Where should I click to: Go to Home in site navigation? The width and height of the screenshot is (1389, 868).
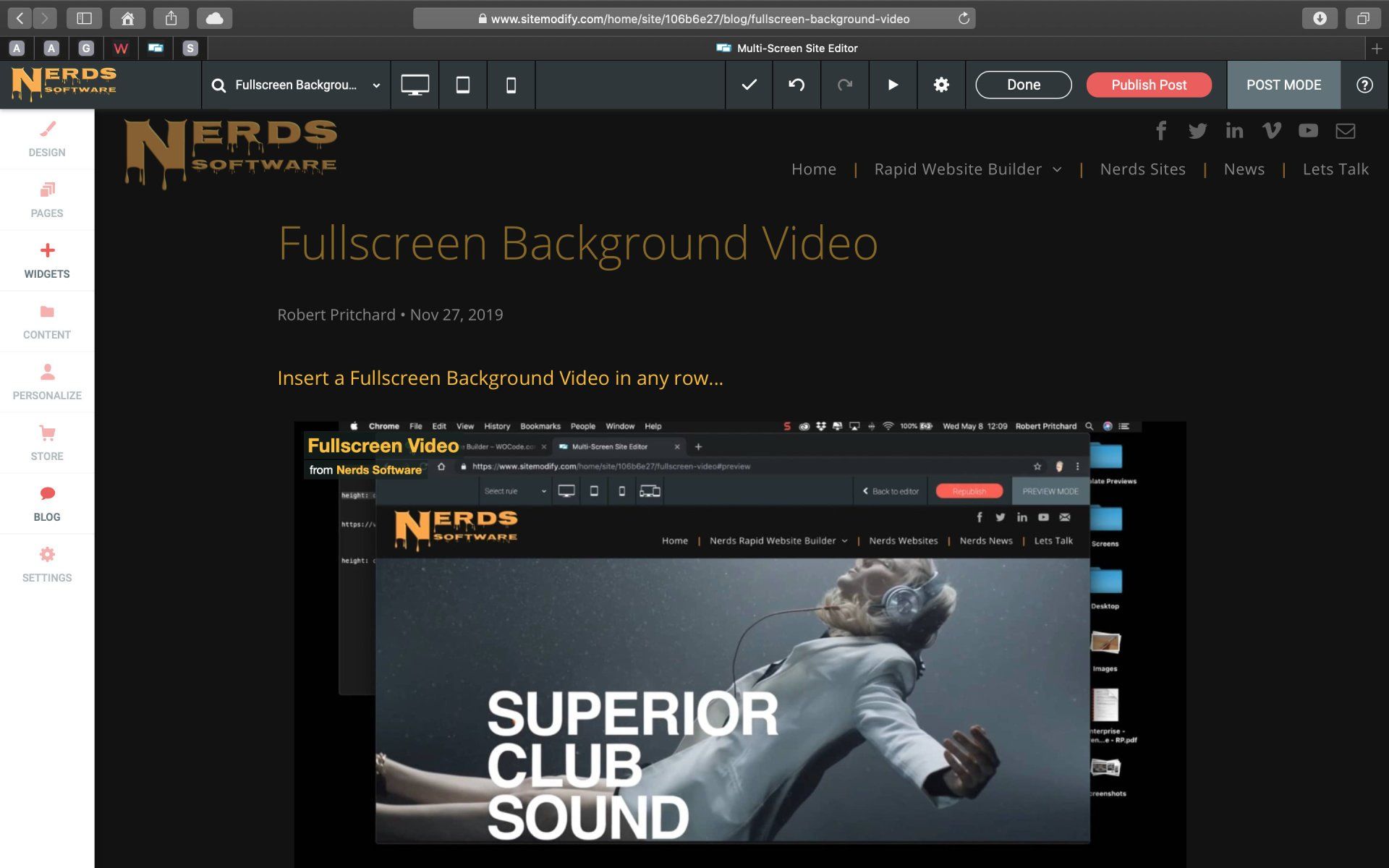point(814,169)
